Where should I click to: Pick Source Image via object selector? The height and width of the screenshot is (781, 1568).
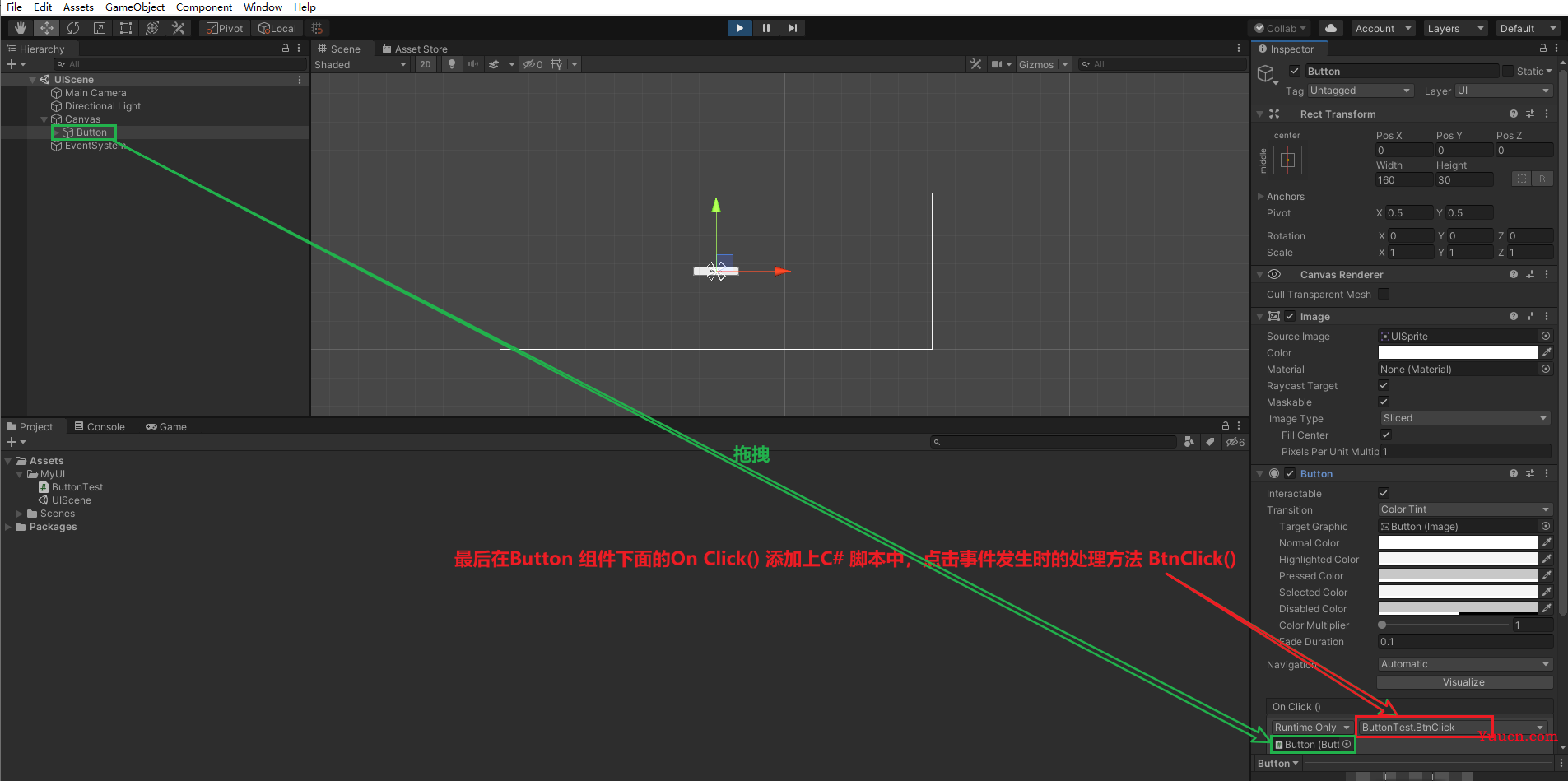pyautogui.click(x=1546, y=336)
